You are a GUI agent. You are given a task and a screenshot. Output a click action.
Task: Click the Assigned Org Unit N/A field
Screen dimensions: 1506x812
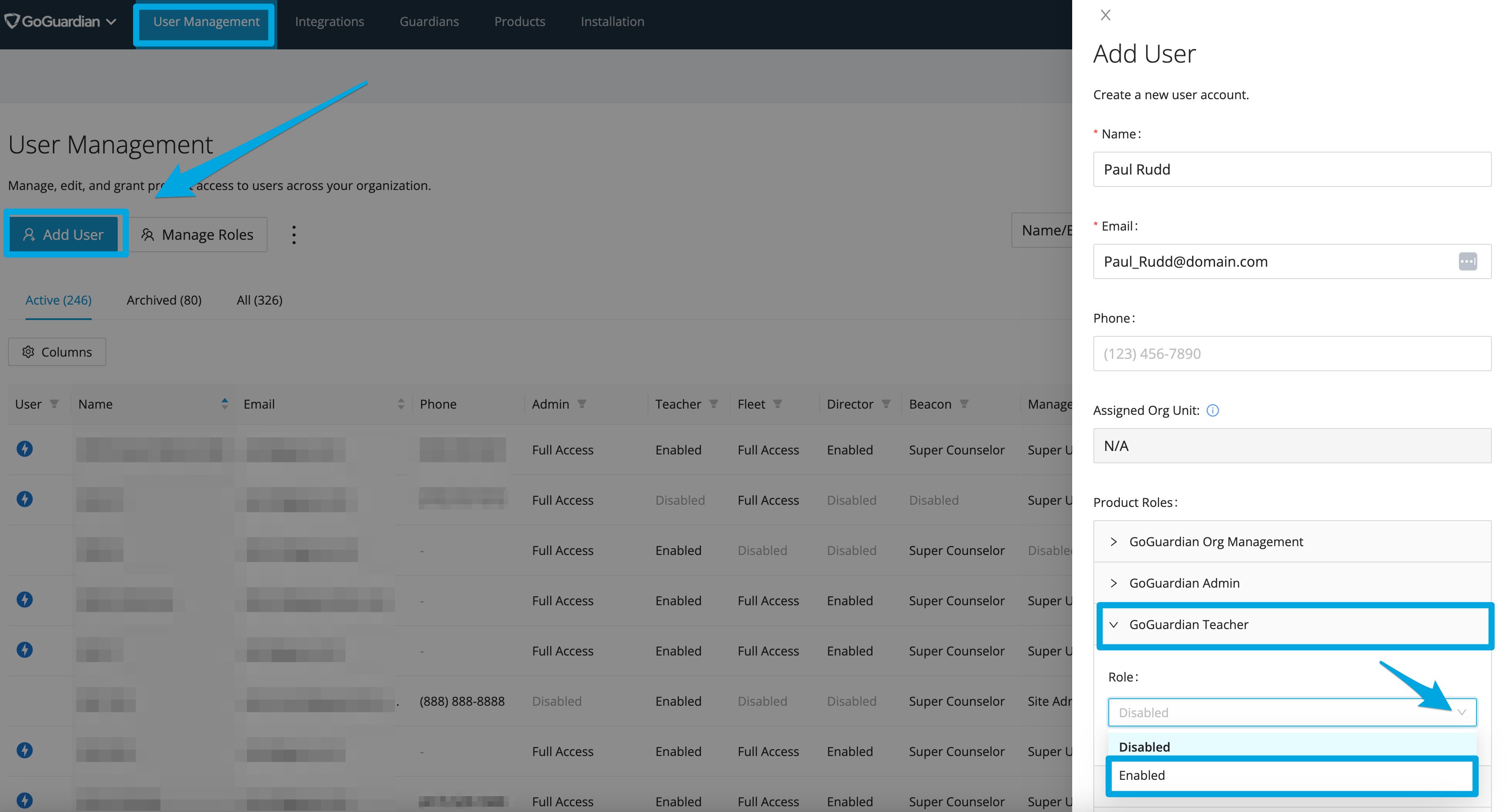(x=1292, y=446)
